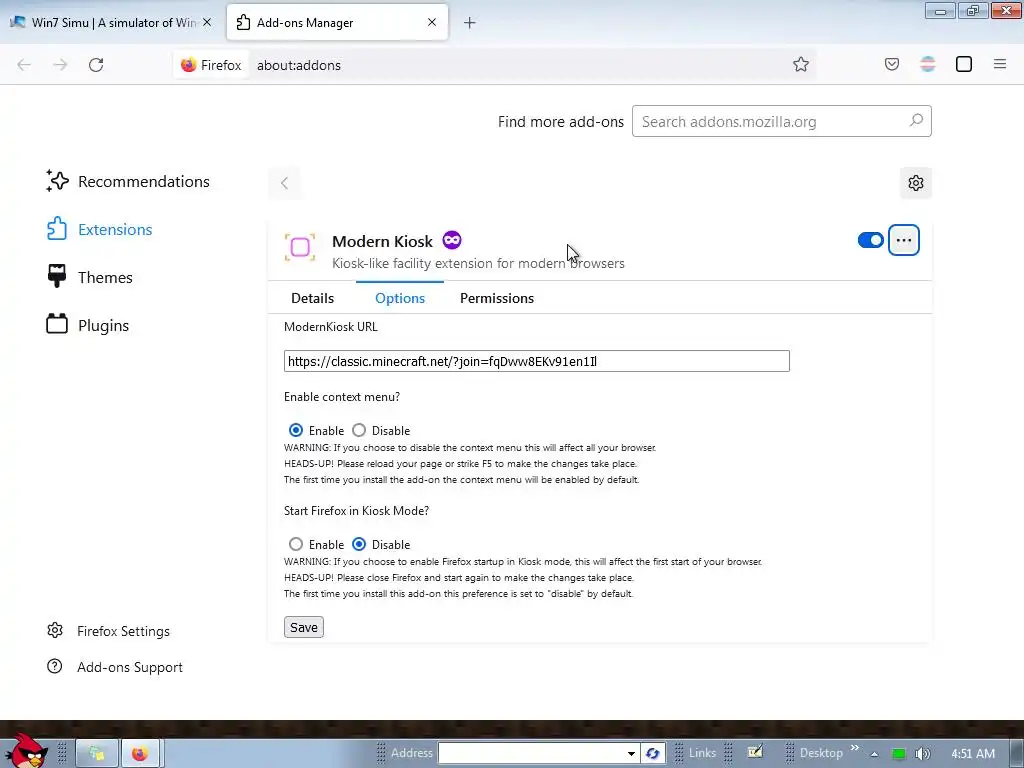Viewport: 1024px width, 768px height.
Task: Click the green network tray icon
Action: pos(899,754)
